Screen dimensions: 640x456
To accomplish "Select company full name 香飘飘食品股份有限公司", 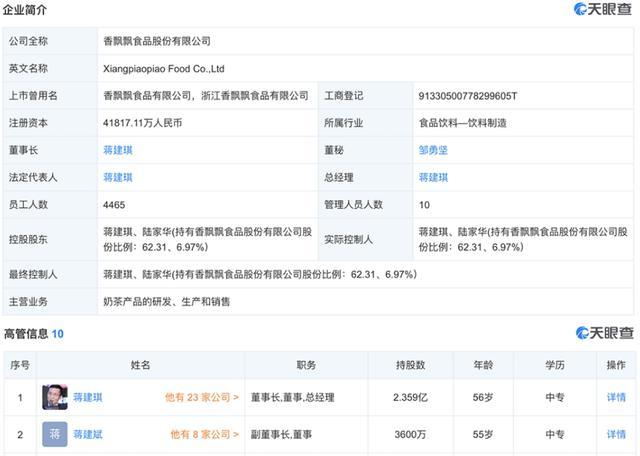I will pos(157,41).
